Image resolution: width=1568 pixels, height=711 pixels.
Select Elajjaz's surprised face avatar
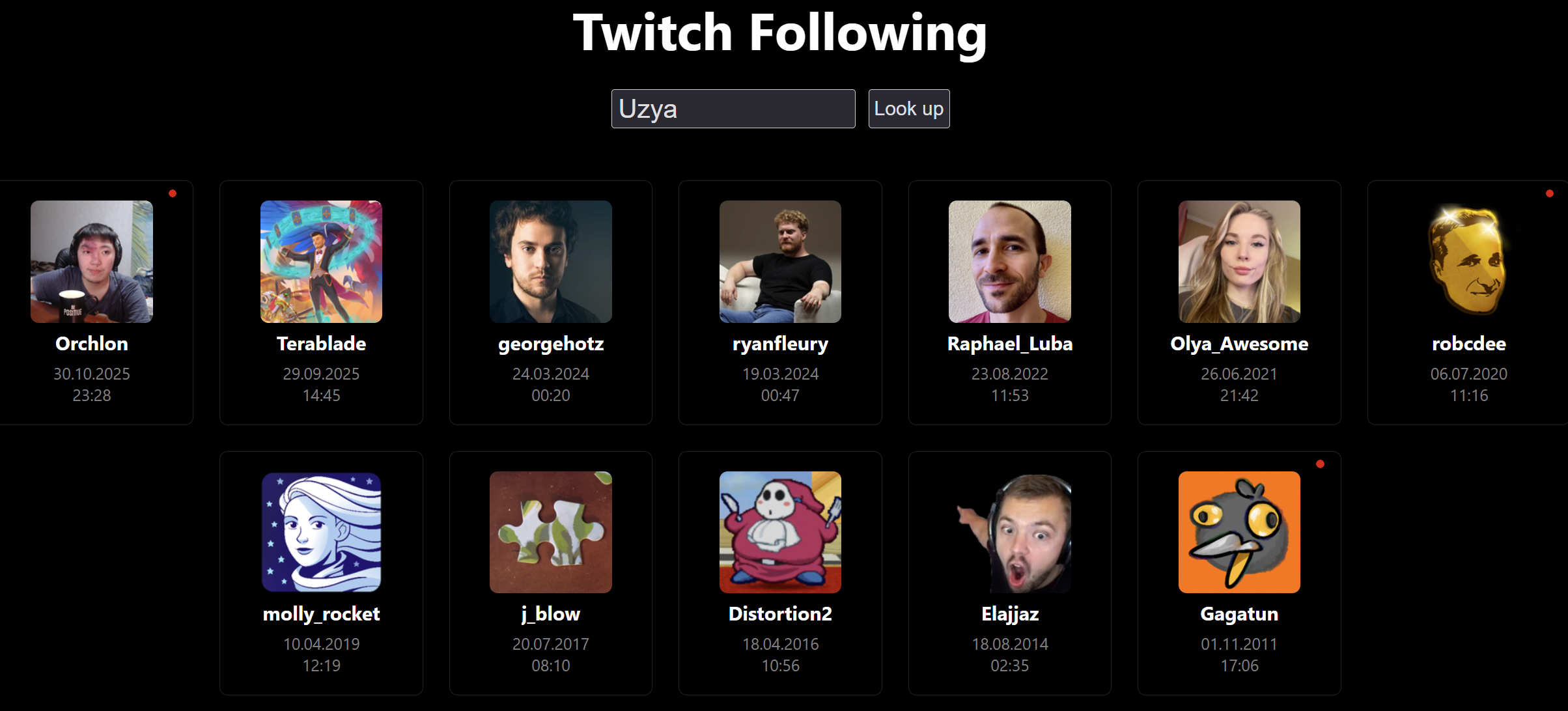tap(1010, 532)
